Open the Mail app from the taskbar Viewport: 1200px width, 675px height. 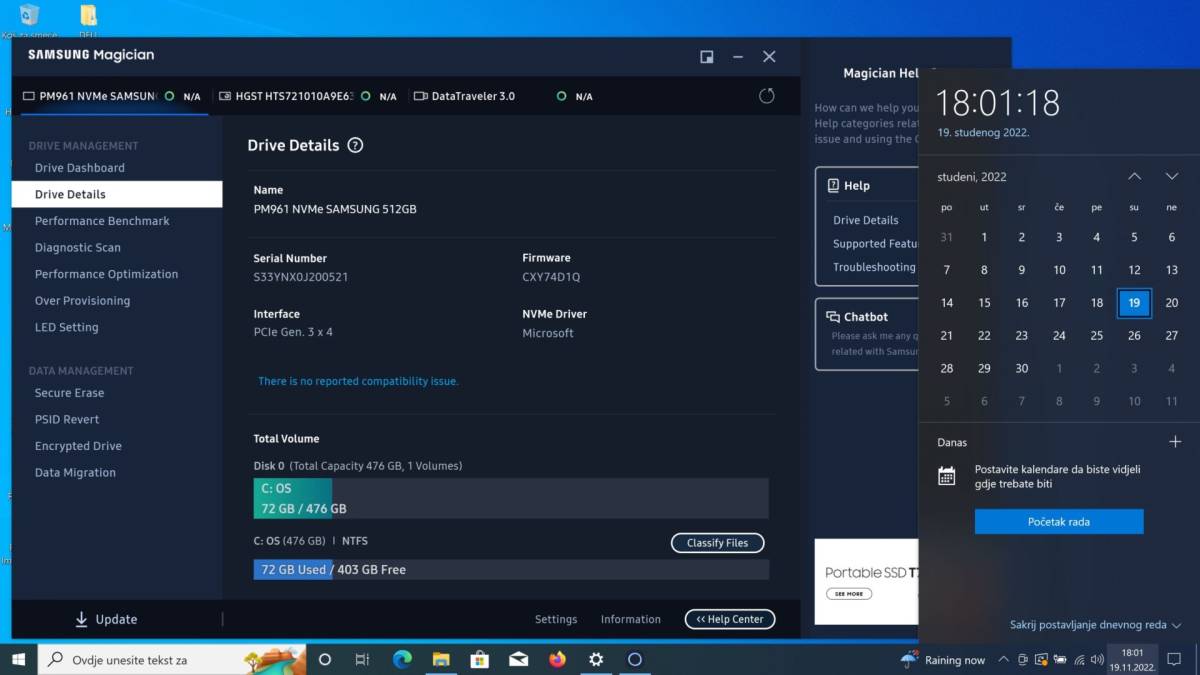coord(519,659)
